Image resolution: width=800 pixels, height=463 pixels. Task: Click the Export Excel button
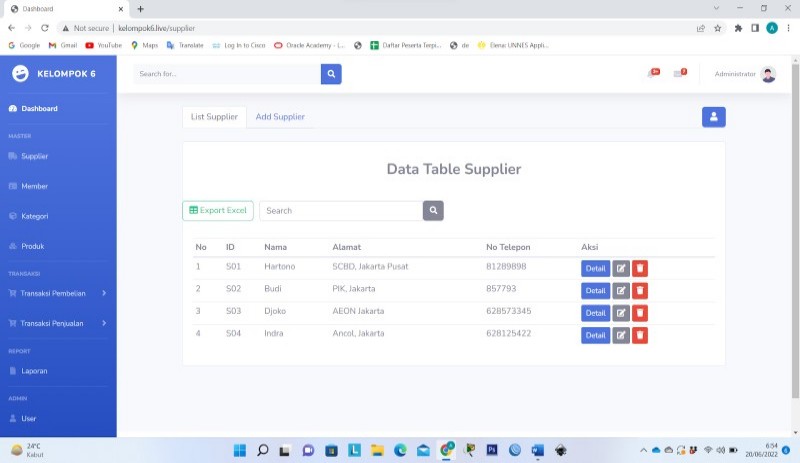pyautogui.click(x=218, y=211)
